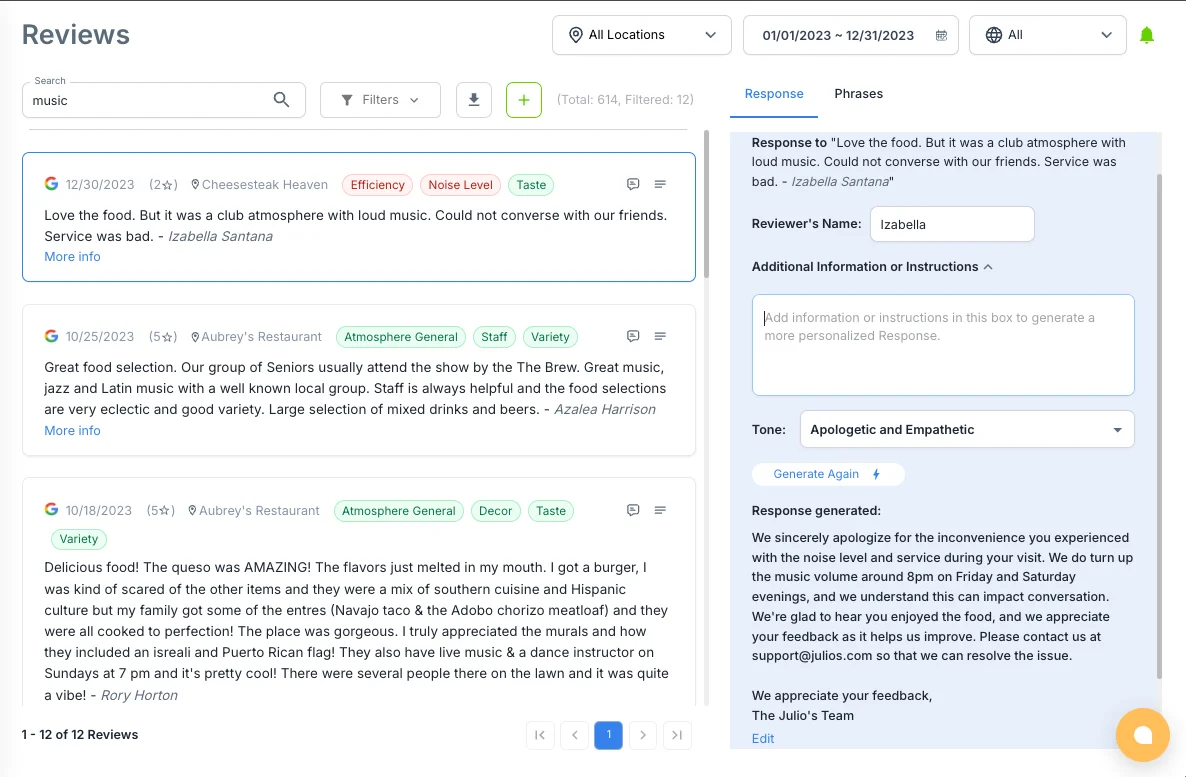Open calendar icon in date range picker

click(940, 35)
